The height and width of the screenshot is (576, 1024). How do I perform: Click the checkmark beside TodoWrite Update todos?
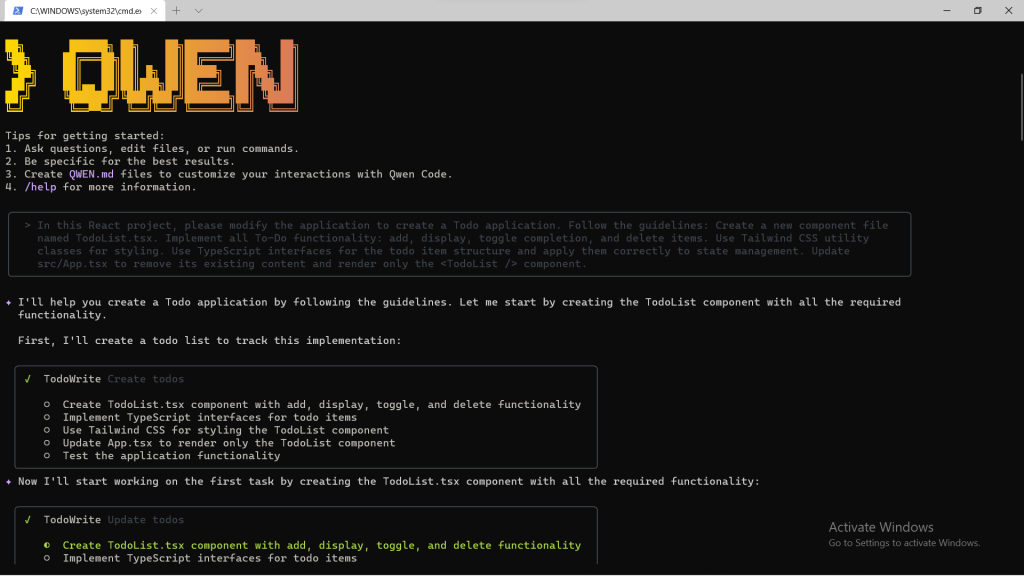click(x=28, y=520)
